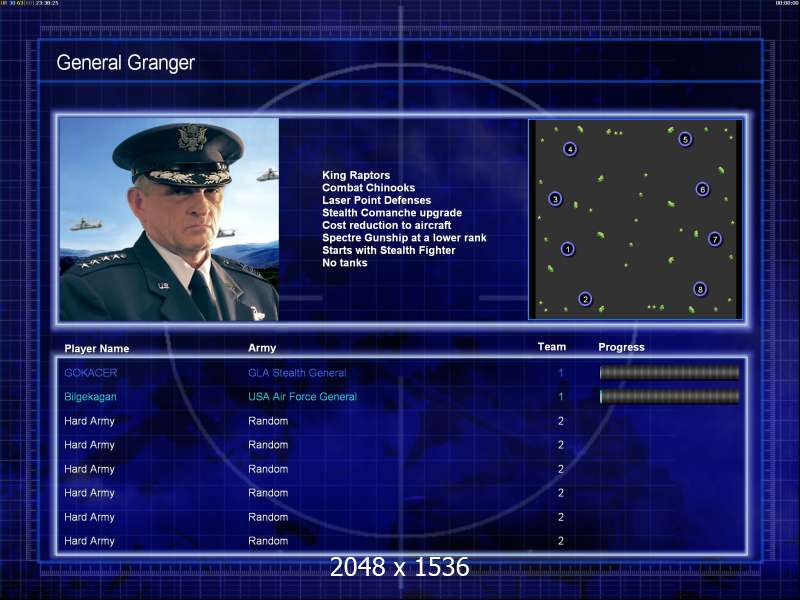Click the General Granger title text

[126, 63]
